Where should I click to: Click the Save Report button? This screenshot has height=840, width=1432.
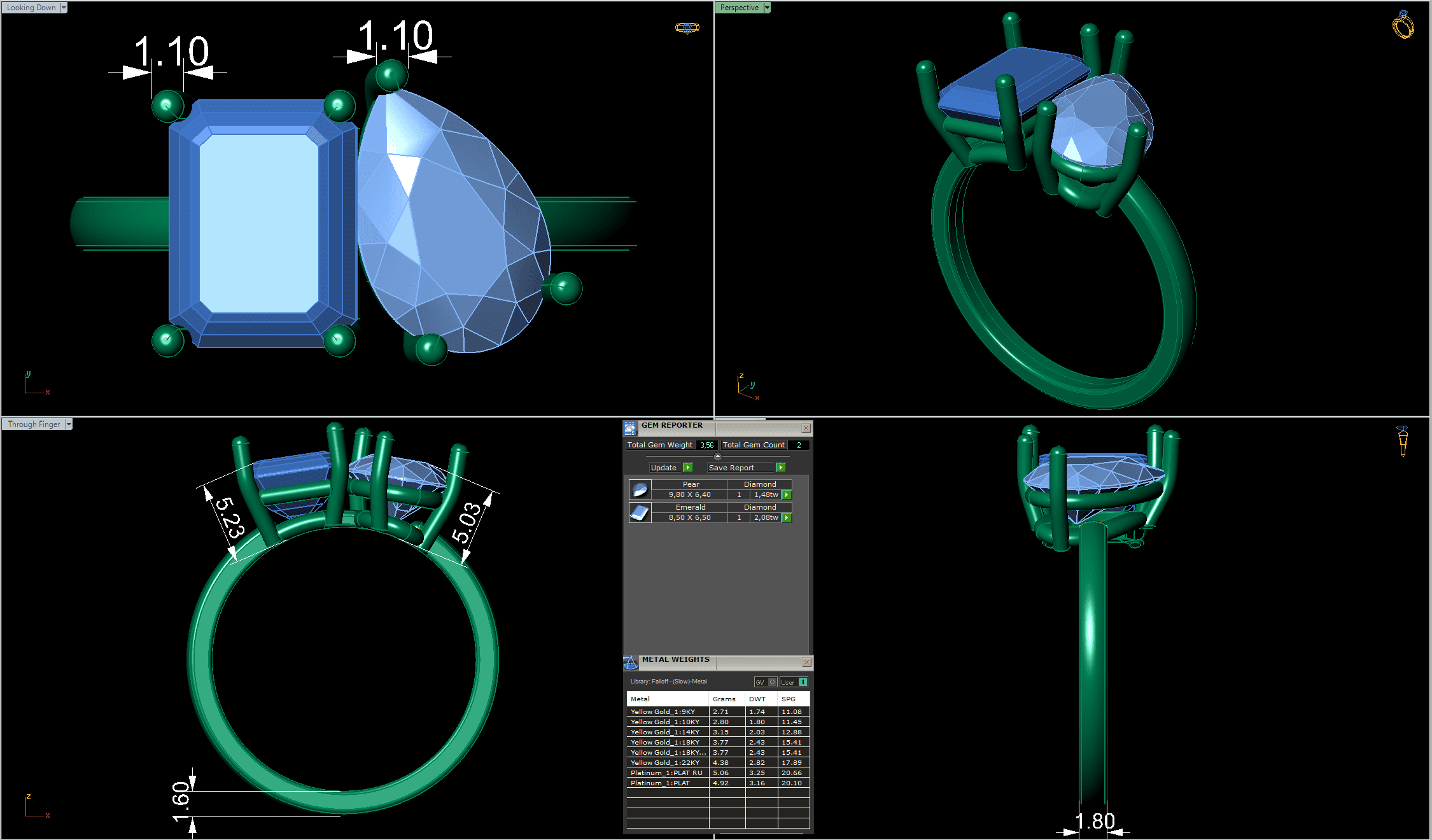click(731, 468)
